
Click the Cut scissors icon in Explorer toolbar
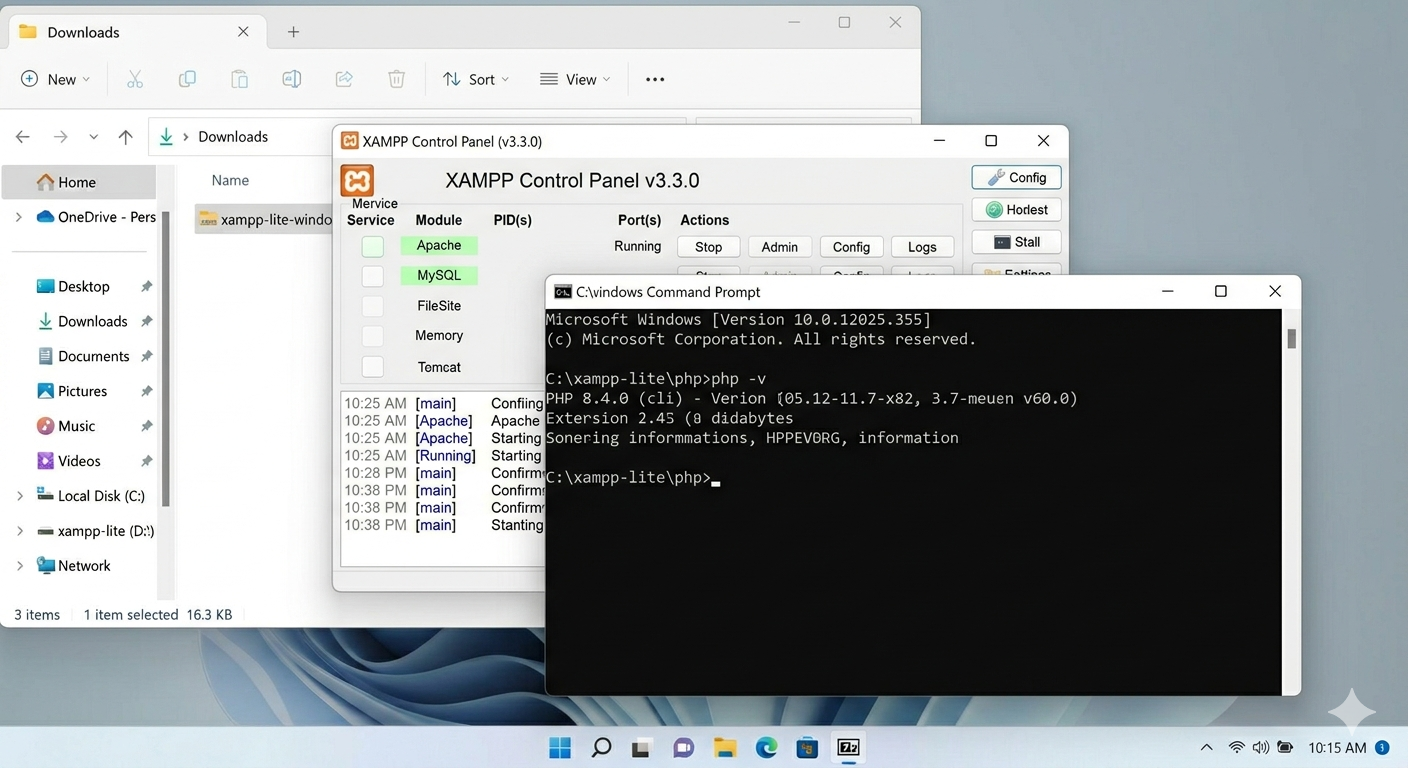click(135, 79)
